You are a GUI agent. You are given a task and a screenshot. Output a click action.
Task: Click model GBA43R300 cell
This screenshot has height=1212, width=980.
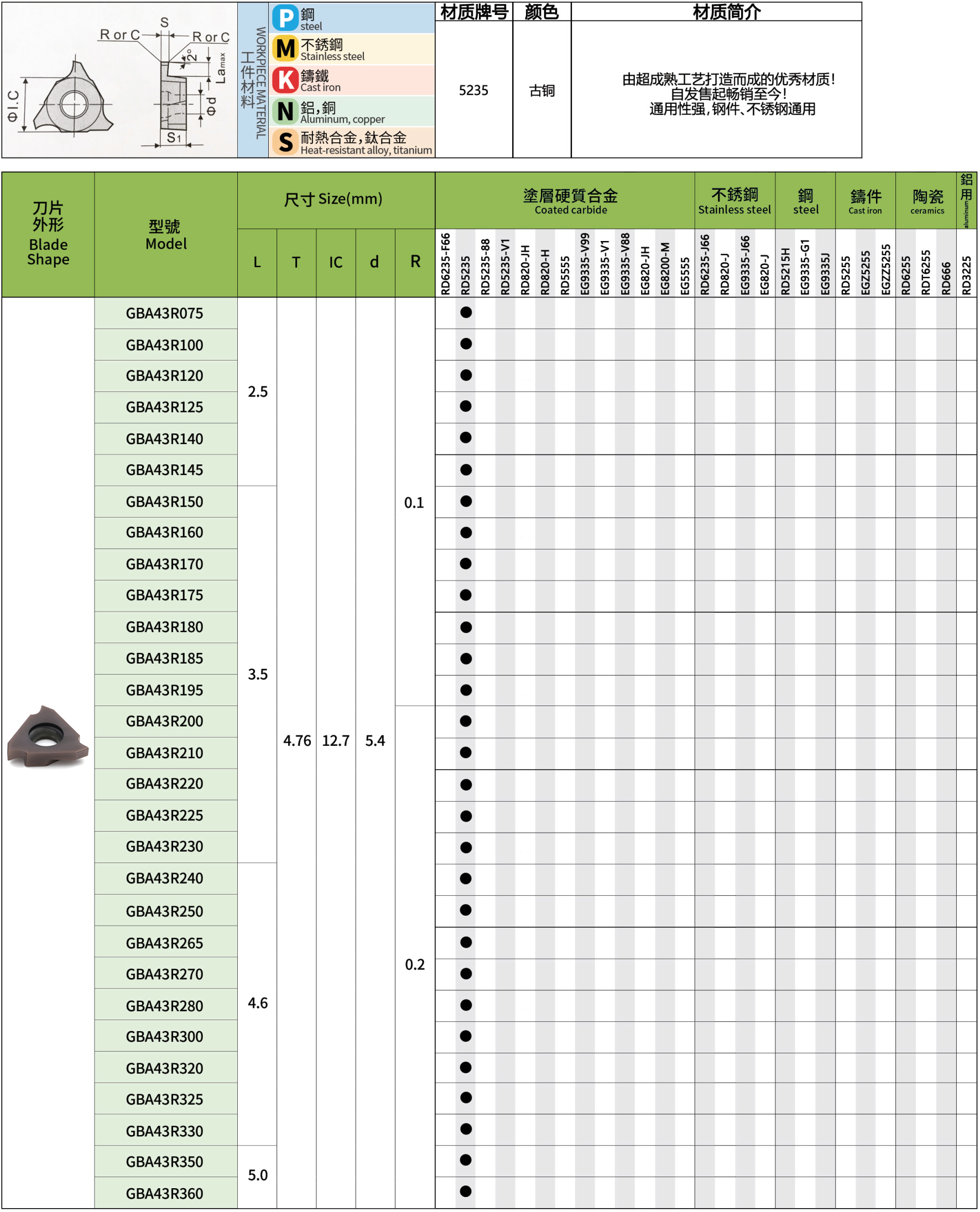click(165, 1037)
